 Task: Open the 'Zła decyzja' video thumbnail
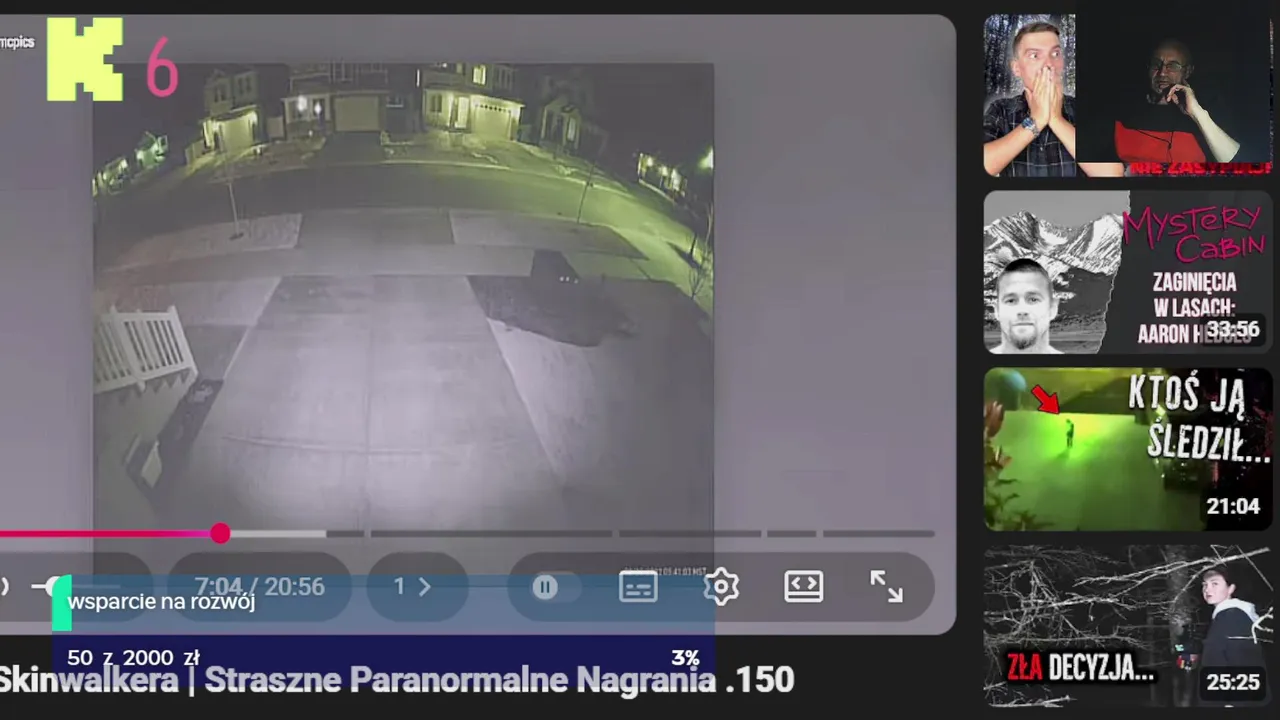1128,626
